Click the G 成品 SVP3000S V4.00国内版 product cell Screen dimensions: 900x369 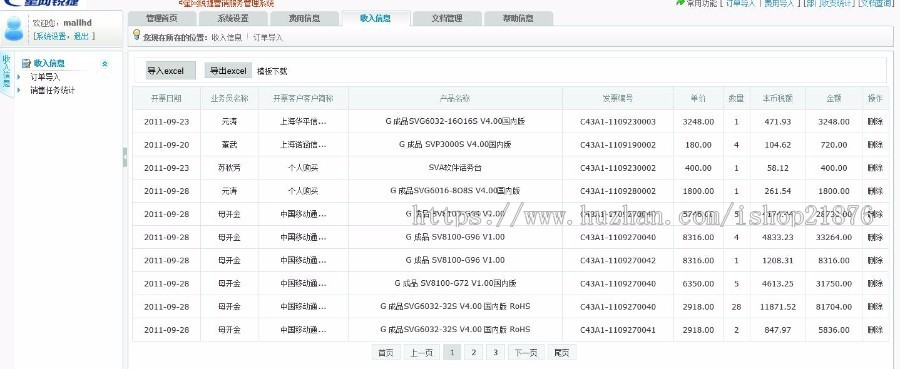pyautogui.click(x=455, y=145)
